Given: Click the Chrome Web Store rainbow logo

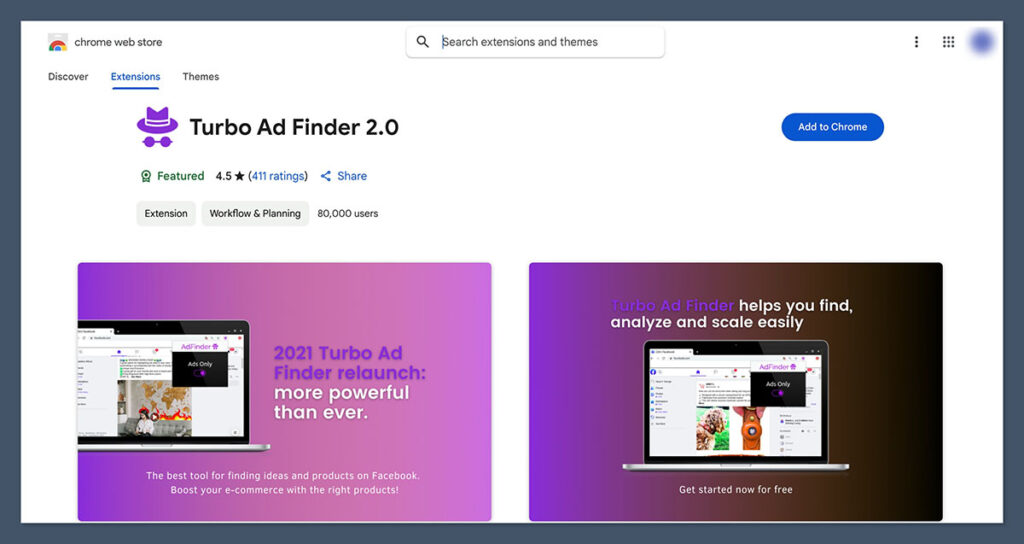Looking at the screenshot, I should [57, 42].
